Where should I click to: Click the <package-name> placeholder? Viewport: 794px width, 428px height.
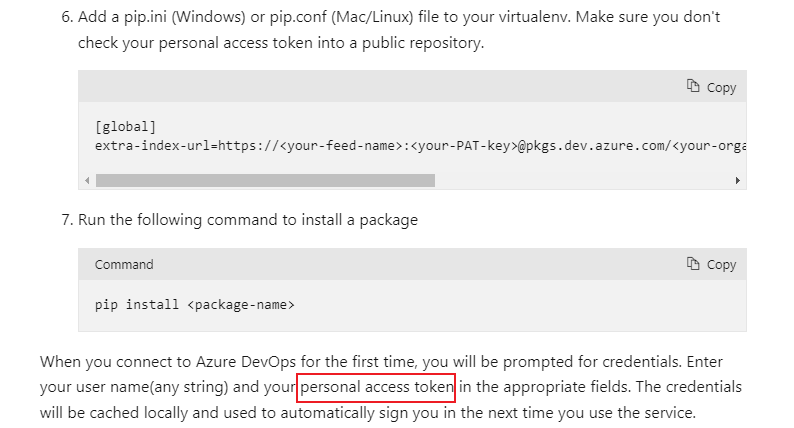click(240, 304)
